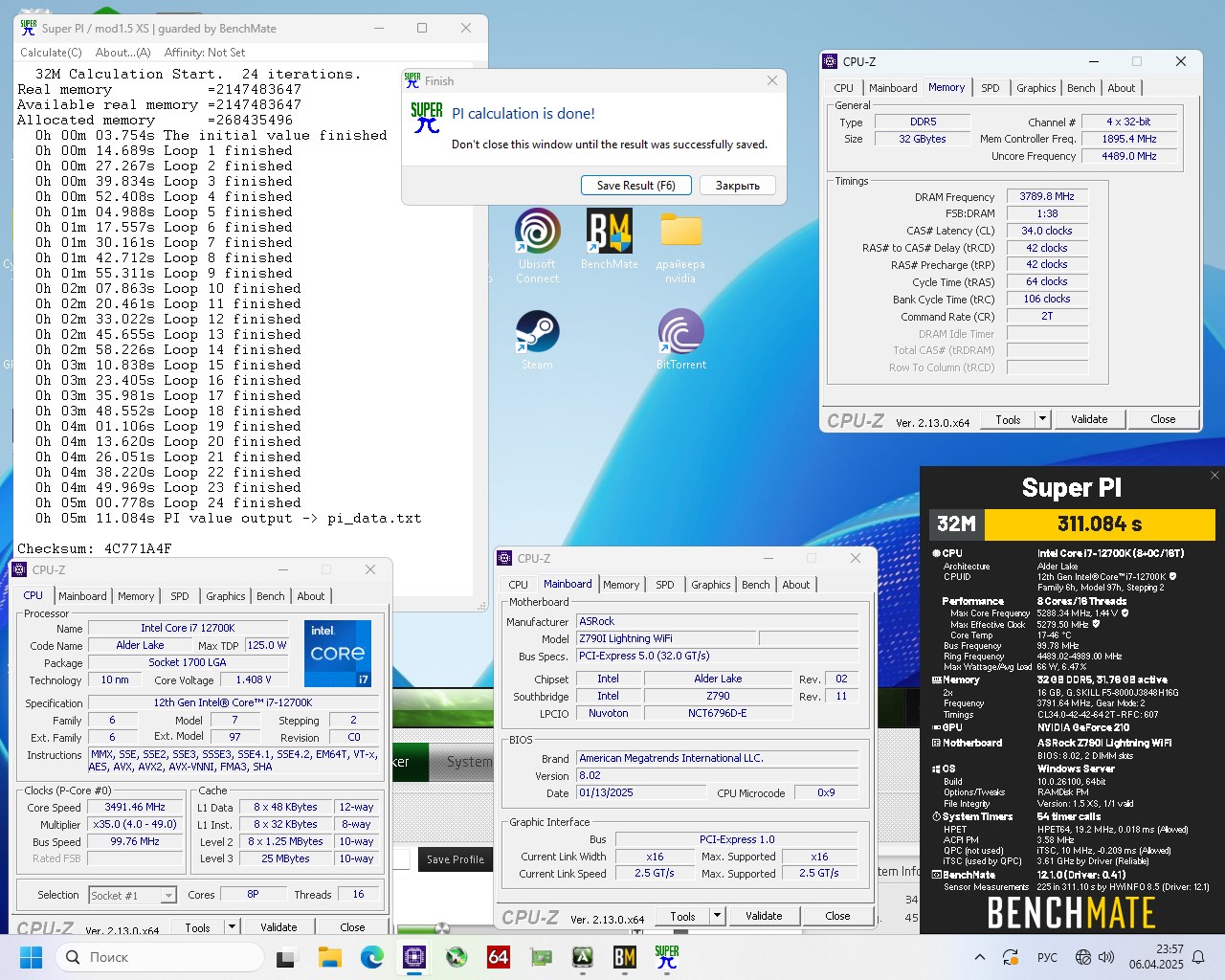Click Affinity: Not Set in Super PI
1225x980 pixels.
[x=205, y=53]
